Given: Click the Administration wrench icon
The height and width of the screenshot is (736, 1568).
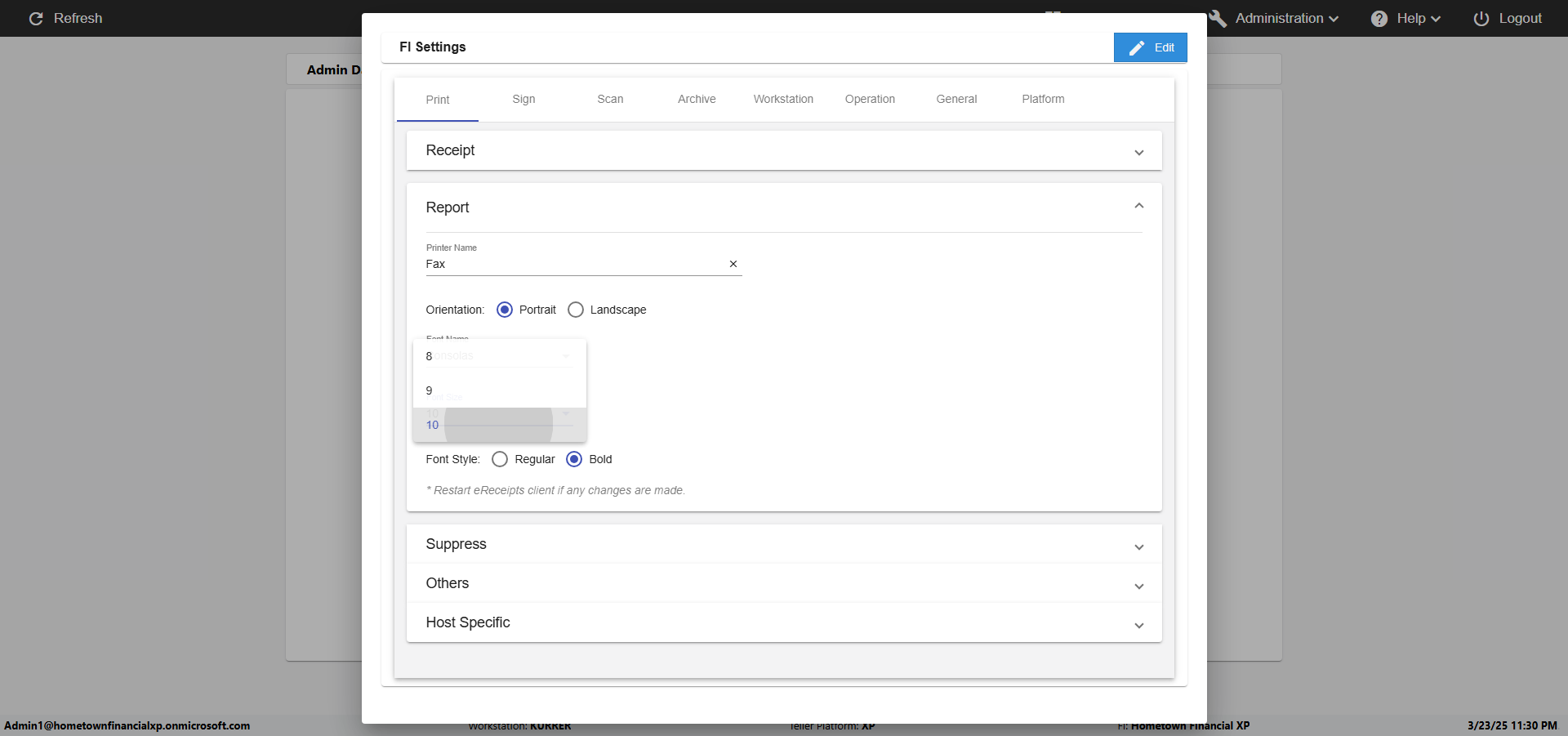Looking at the screenshot, I should tap(1218, 19).
